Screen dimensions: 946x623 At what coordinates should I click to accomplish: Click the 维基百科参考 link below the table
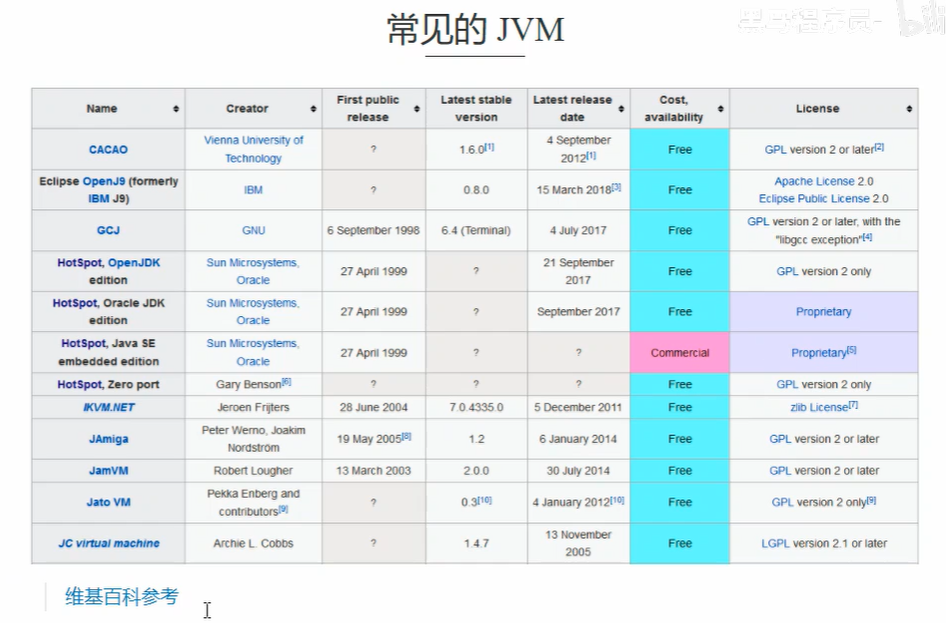119,594
